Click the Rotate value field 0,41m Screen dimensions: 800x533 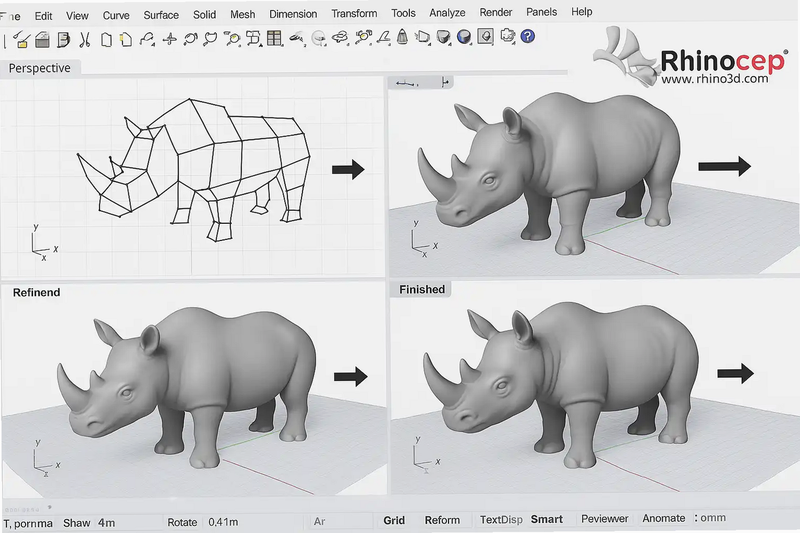pyautogui.click(x=223, y=522)
